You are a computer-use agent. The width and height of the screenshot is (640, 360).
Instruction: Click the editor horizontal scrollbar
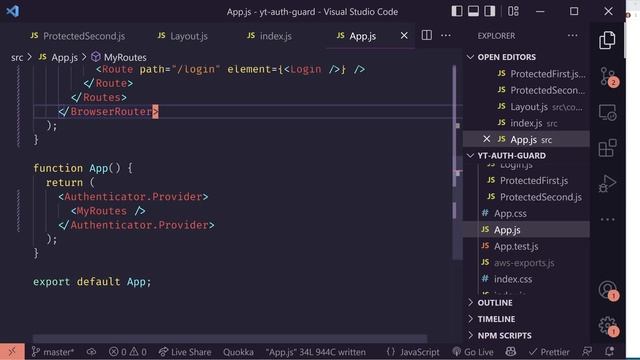tap(230, 338)
